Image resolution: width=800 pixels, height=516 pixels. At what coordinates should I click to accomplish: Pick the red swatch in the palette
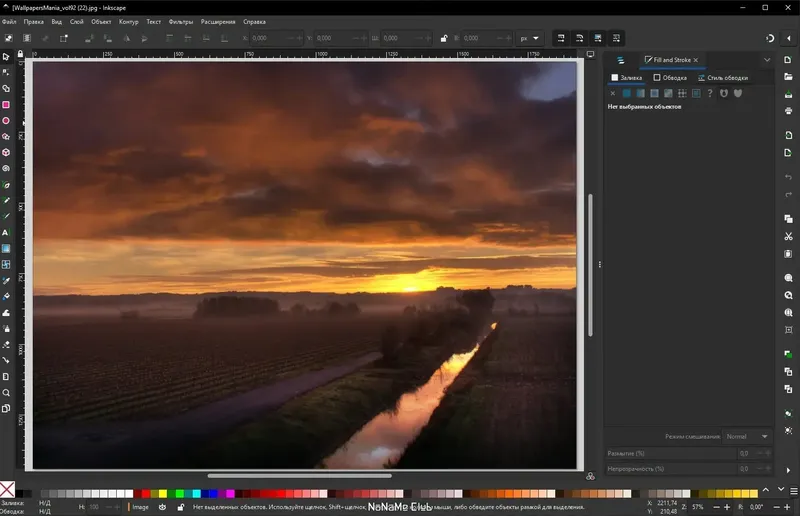tap(146, 493)
